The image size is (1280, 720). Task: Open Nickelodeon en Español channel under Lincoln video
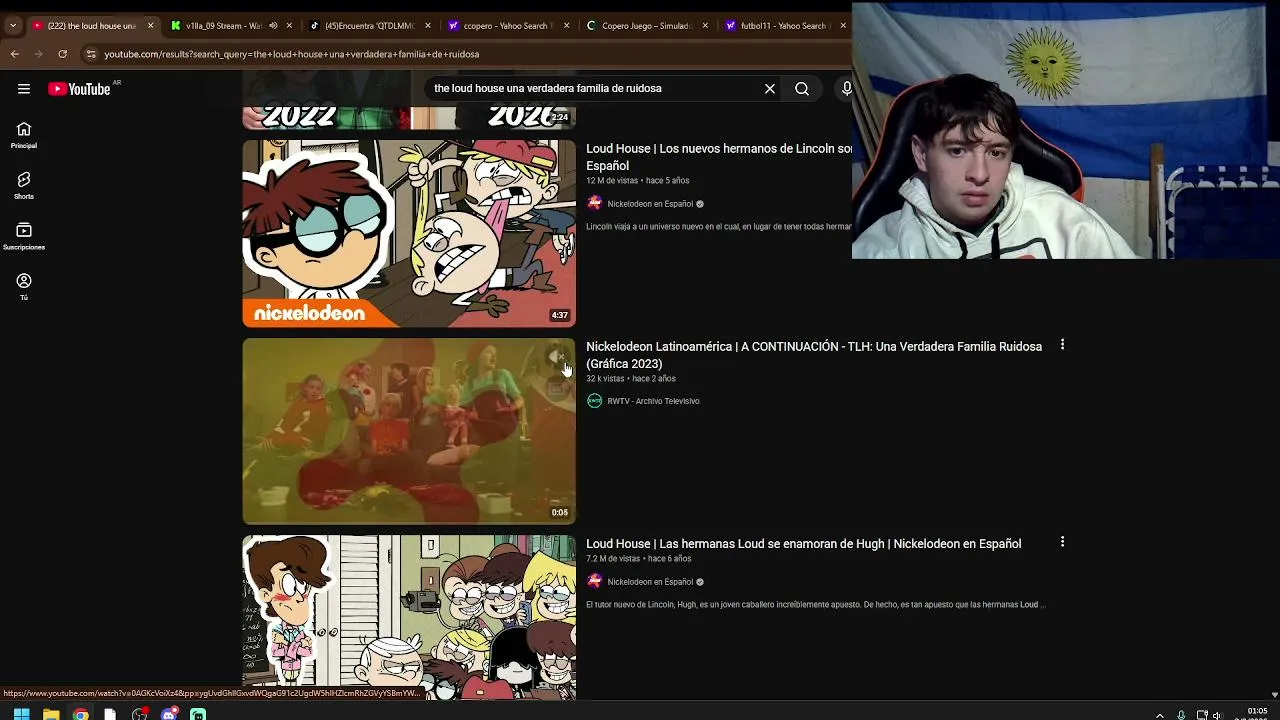pyautogui.click(x=650, y=204)
